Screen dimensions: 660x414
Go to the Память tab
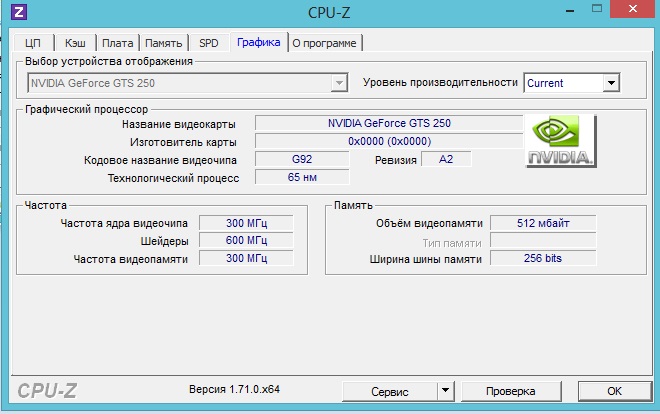point(164,43)
